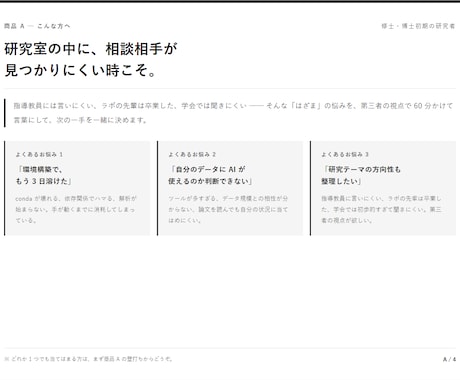The width and height of the screenshot is (460, 380).
Task: Click the card label 'よくあるお悩み 2'
Action: [x=192, y=154]
